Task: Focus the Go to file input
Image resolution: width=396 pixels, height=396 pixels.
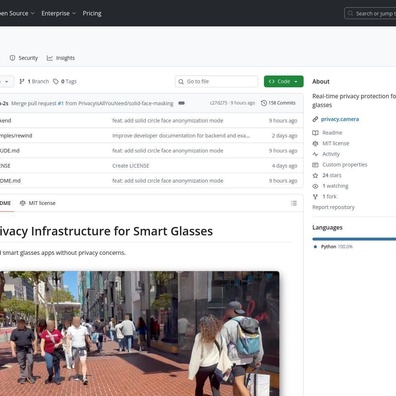Action: [216, 81]
